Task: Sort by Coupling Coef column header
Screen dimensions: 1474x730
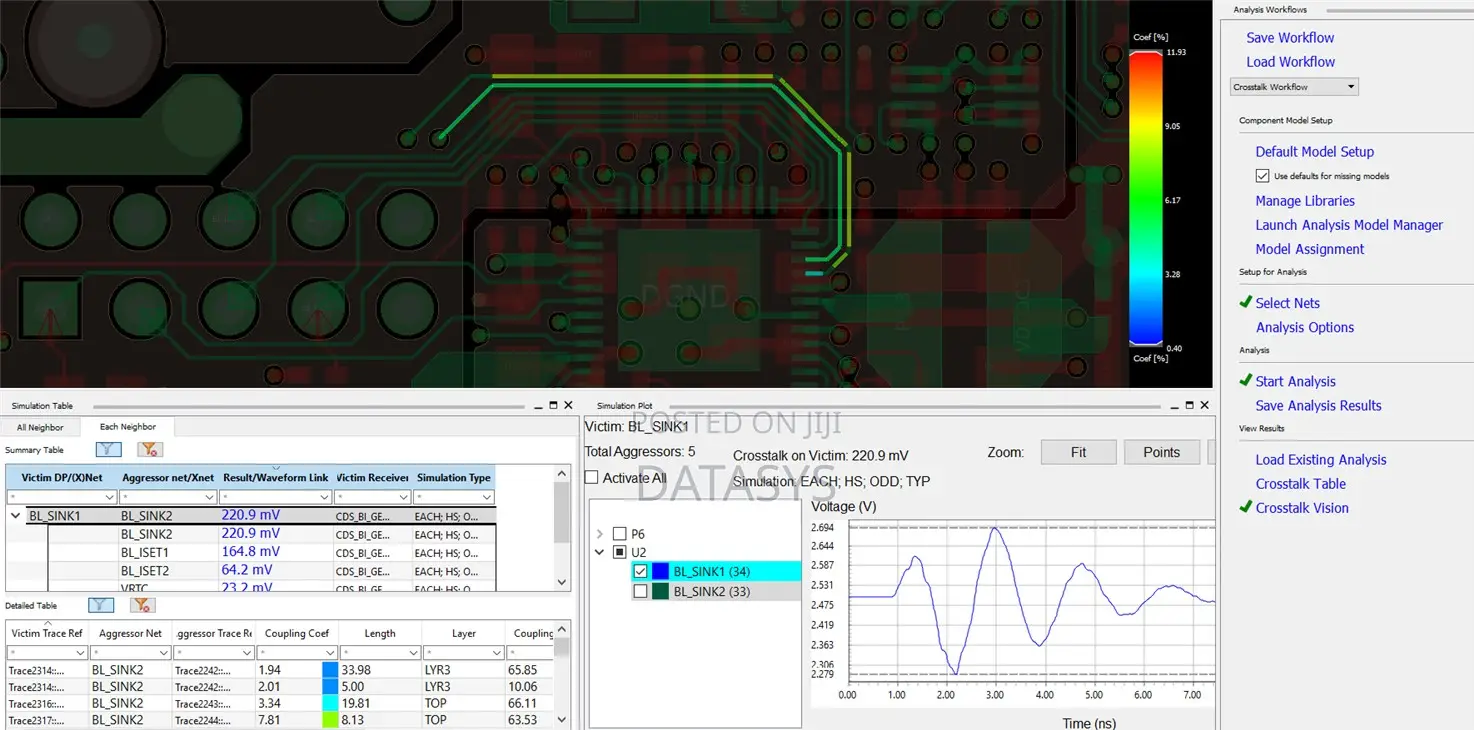Action: click(x=297, y=633)
